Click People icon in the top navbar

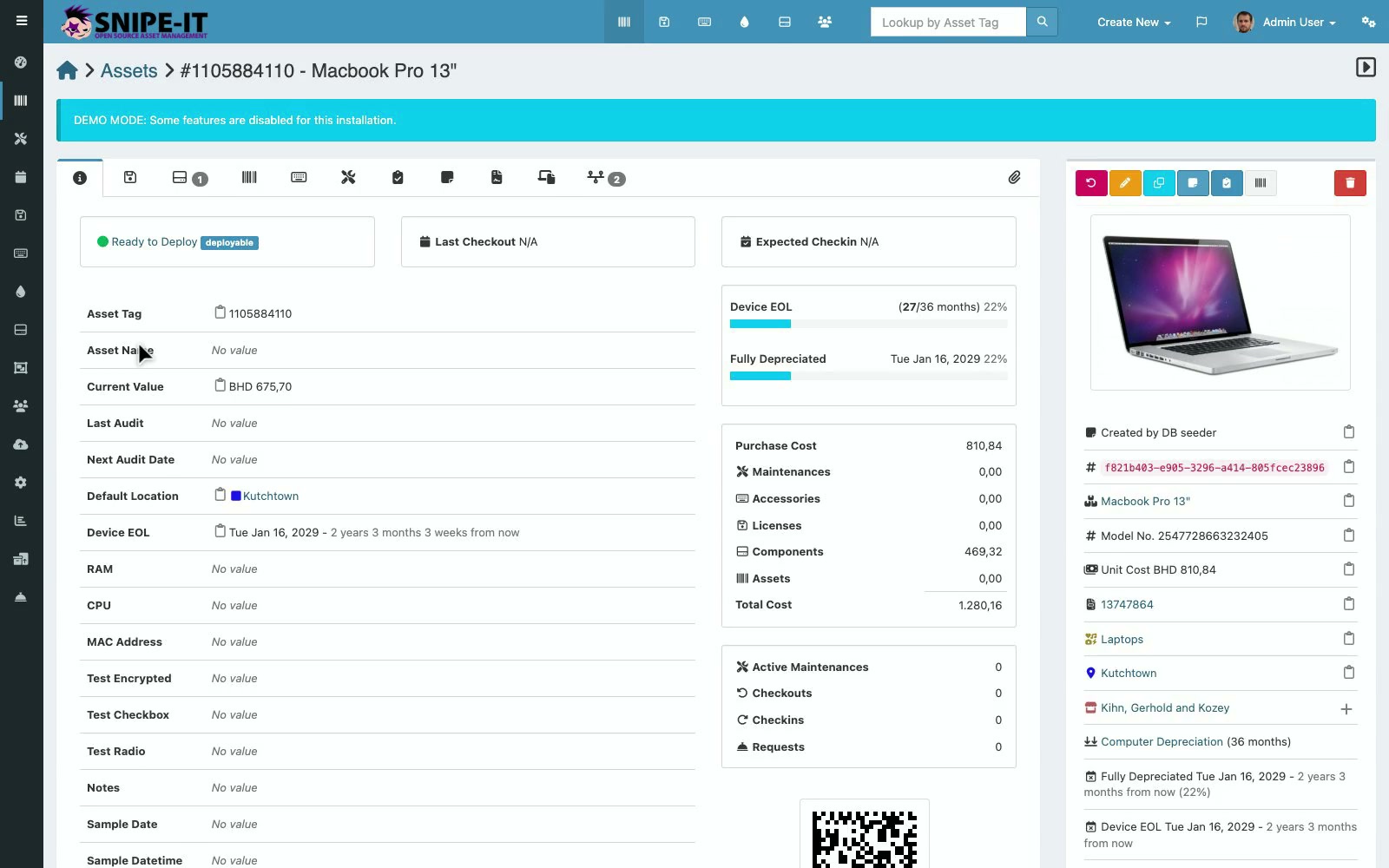click(825, 22)
